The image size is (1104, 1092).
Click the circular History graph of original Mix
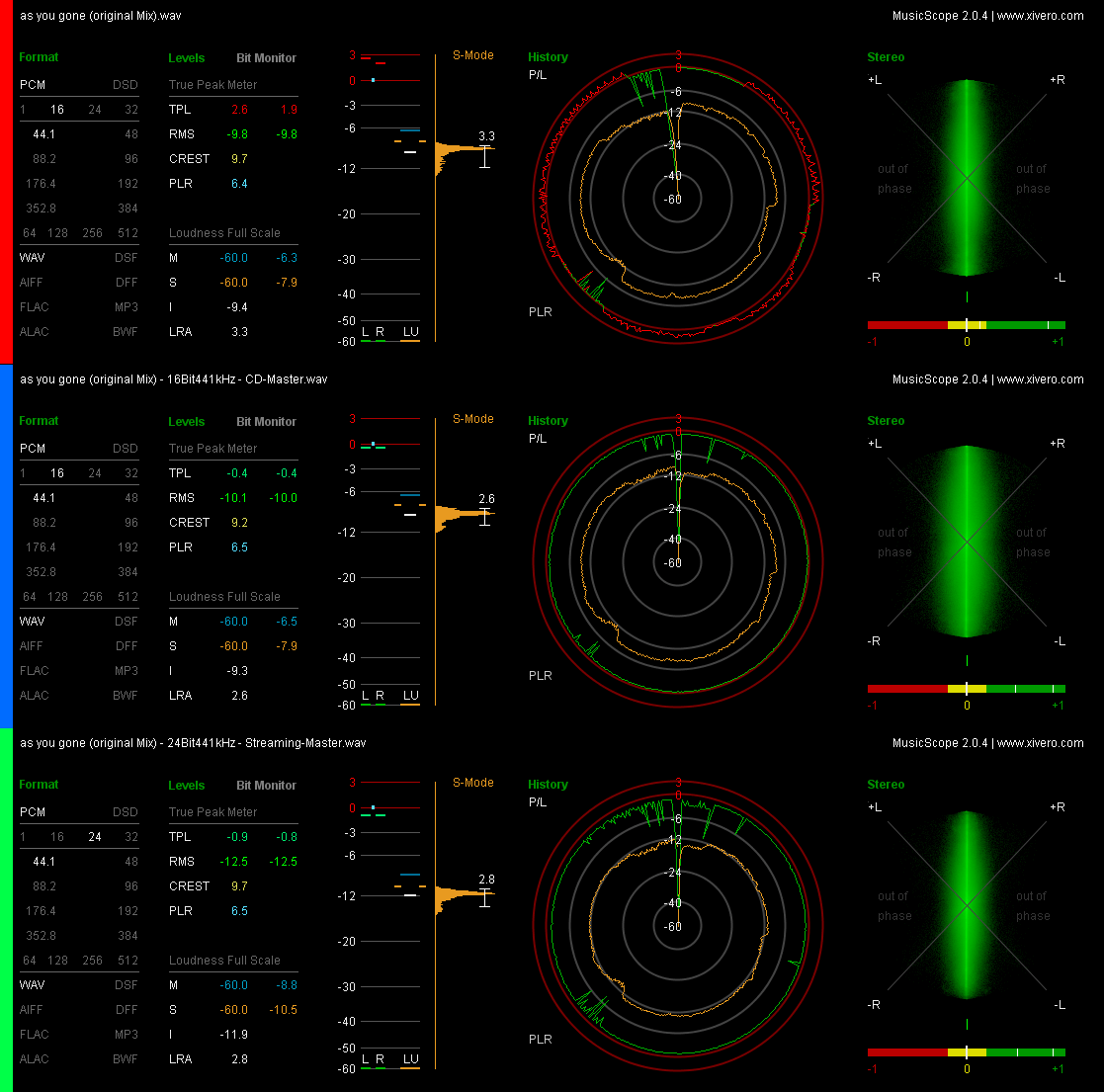tap(677, 200)
